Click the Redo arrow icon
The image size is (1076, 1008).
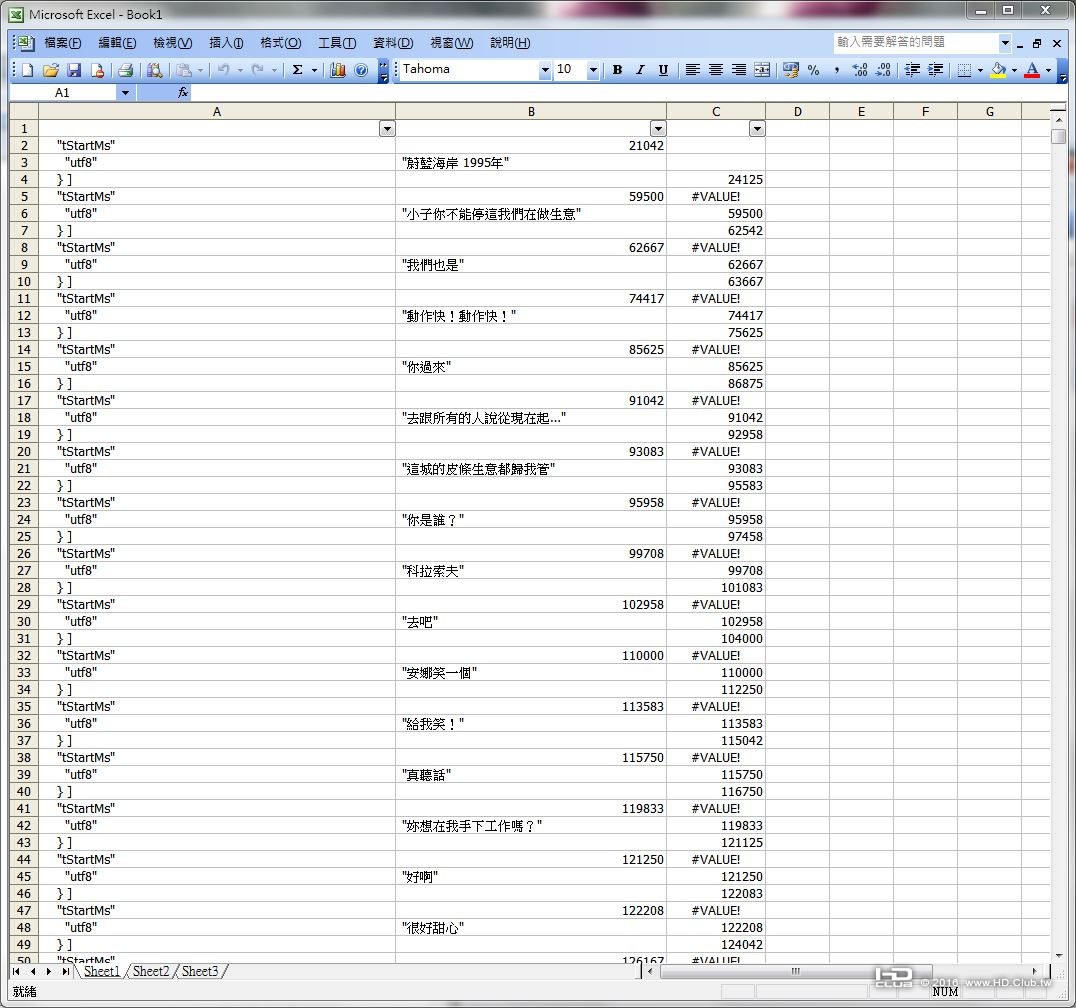(x=257, y=70)
